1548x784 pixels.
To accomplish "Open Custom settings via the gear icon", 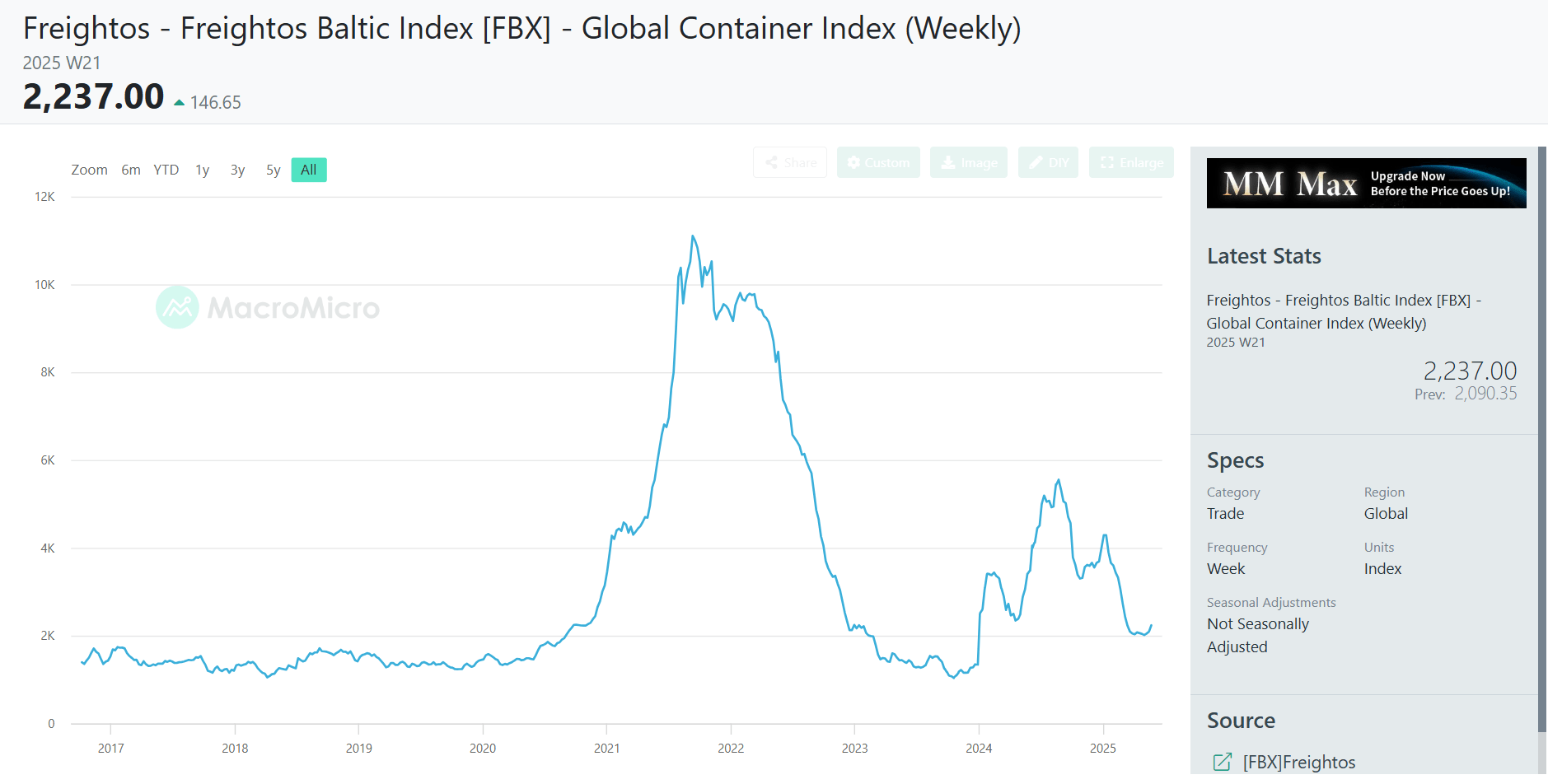I will tap(854, 162).
